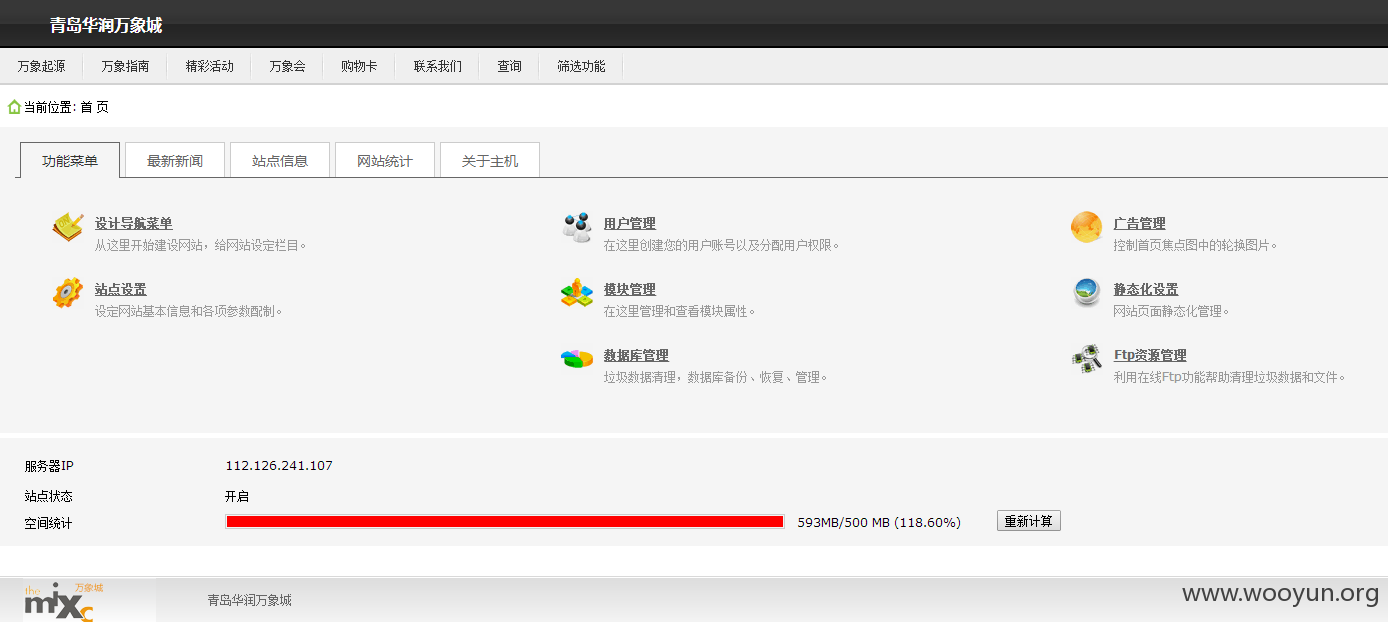
Task: Open the 查询 menu item
Action: click(x=509, y=66)
